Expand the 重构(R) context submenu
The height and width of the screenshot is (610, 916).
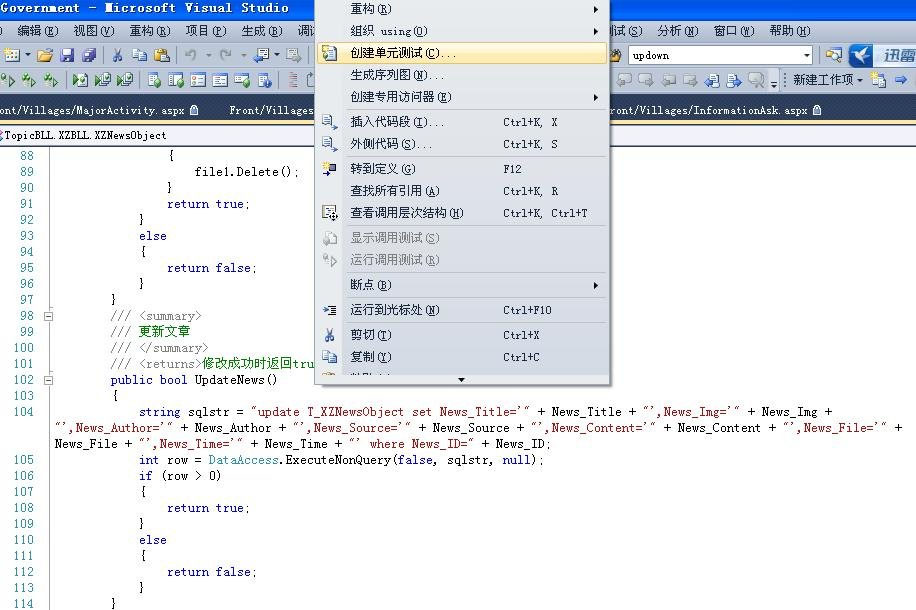462,9
